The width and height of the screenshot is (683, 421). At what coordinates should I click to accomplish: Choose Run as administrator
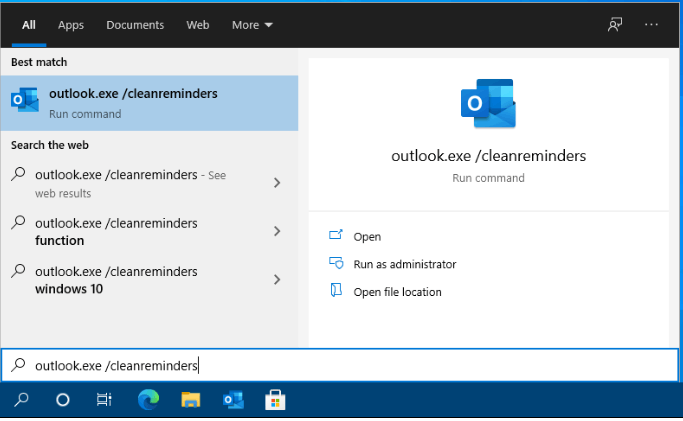(405, 264)
